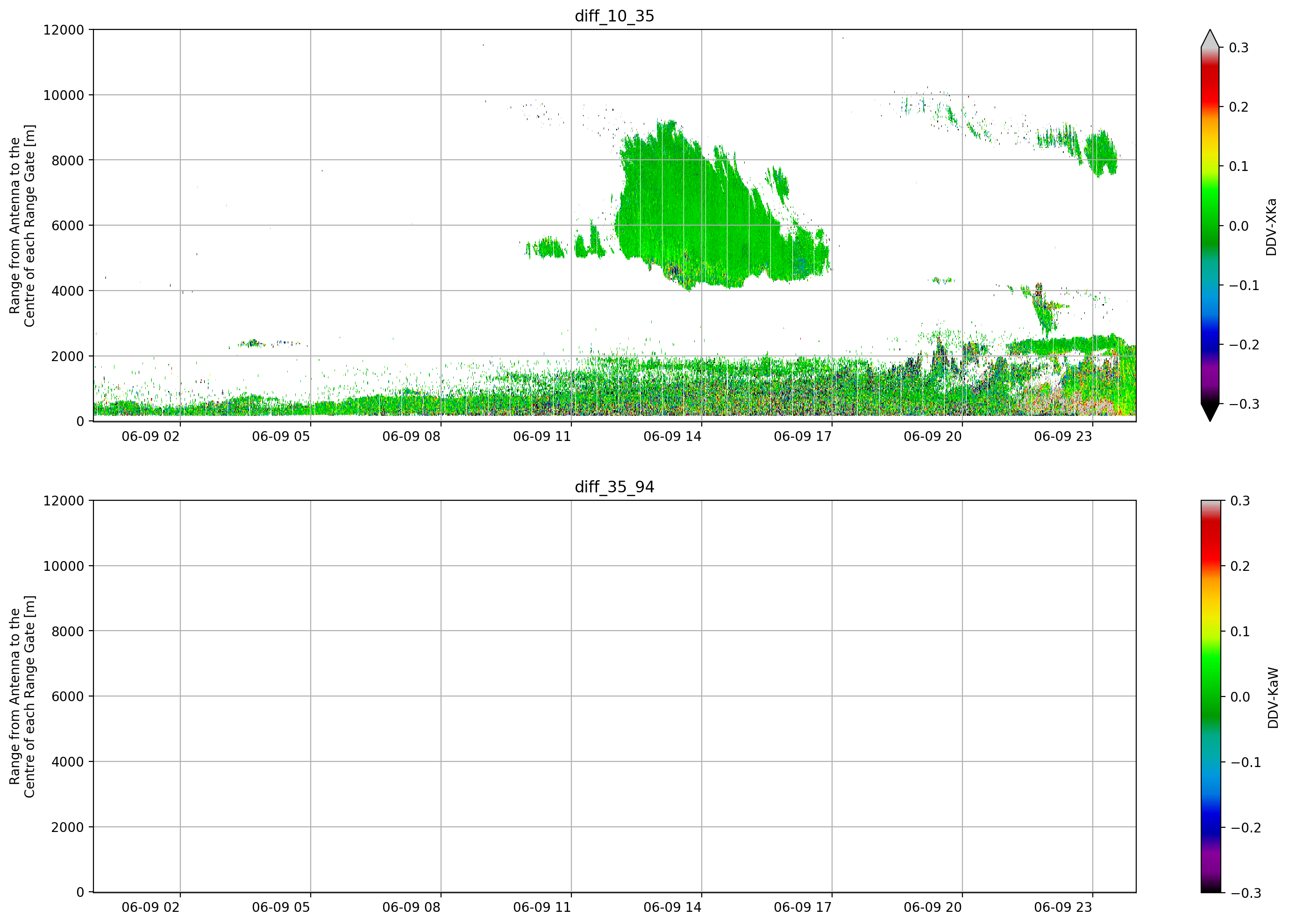
Task: Click '06-09 02' x-tick under diff_10_35 plot
Action: [x=150, y=436]
